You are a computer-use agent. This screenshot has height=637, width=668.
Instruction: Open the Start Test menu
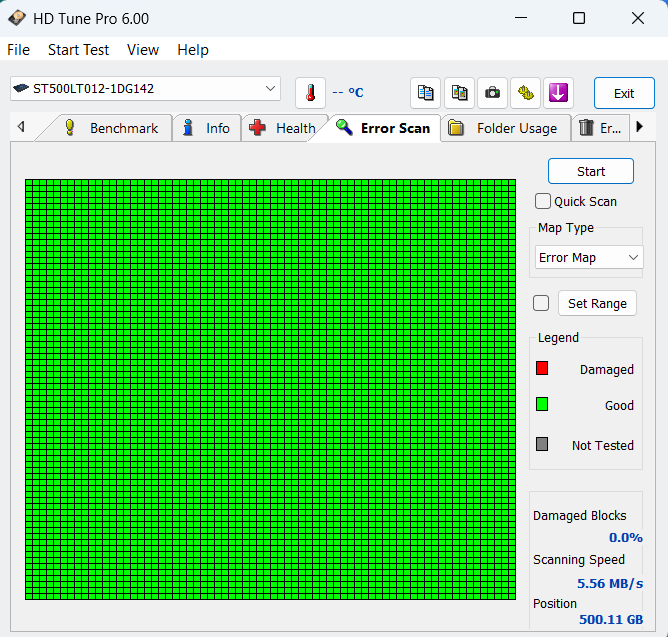click(x=78, y=50)
